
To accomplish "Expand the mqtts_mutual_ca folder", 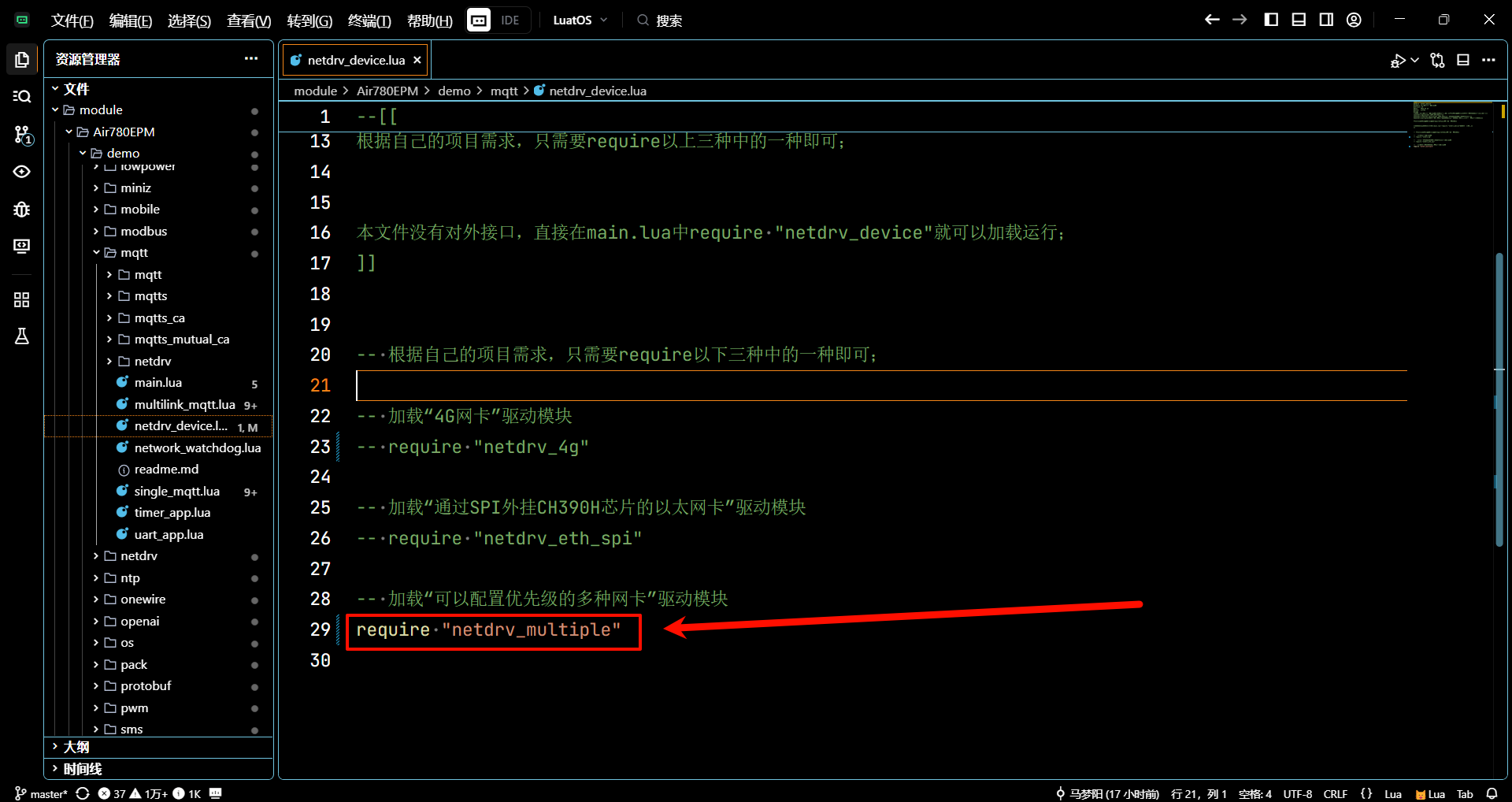I will click(x=157, y=340).
